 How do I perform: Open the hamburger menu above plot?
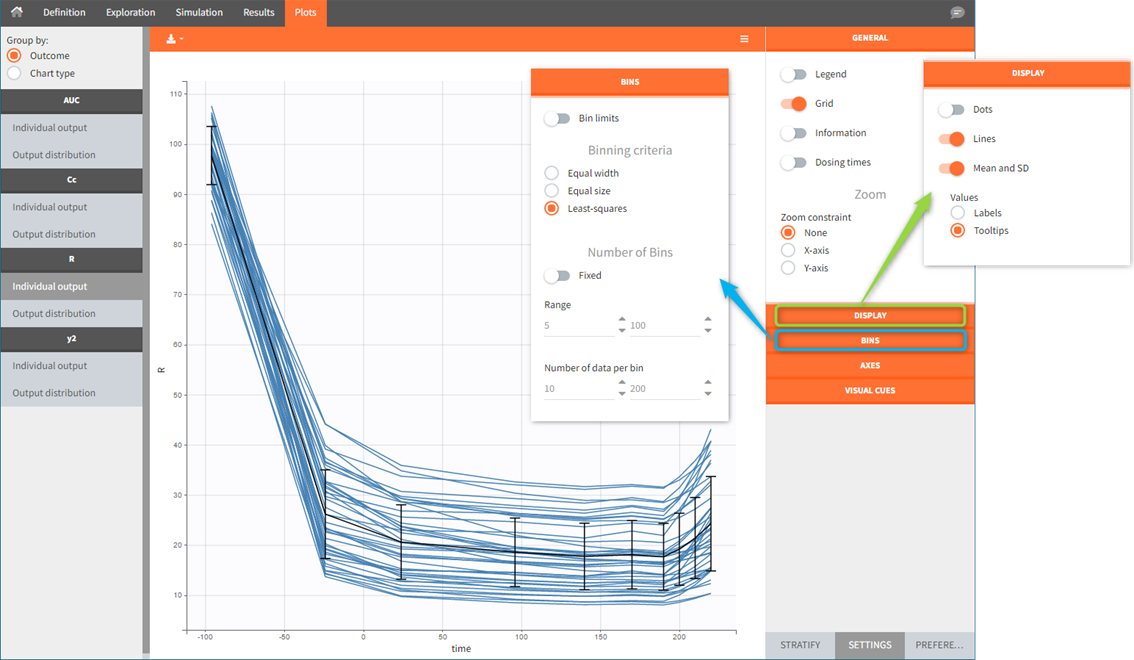point(744,39)
